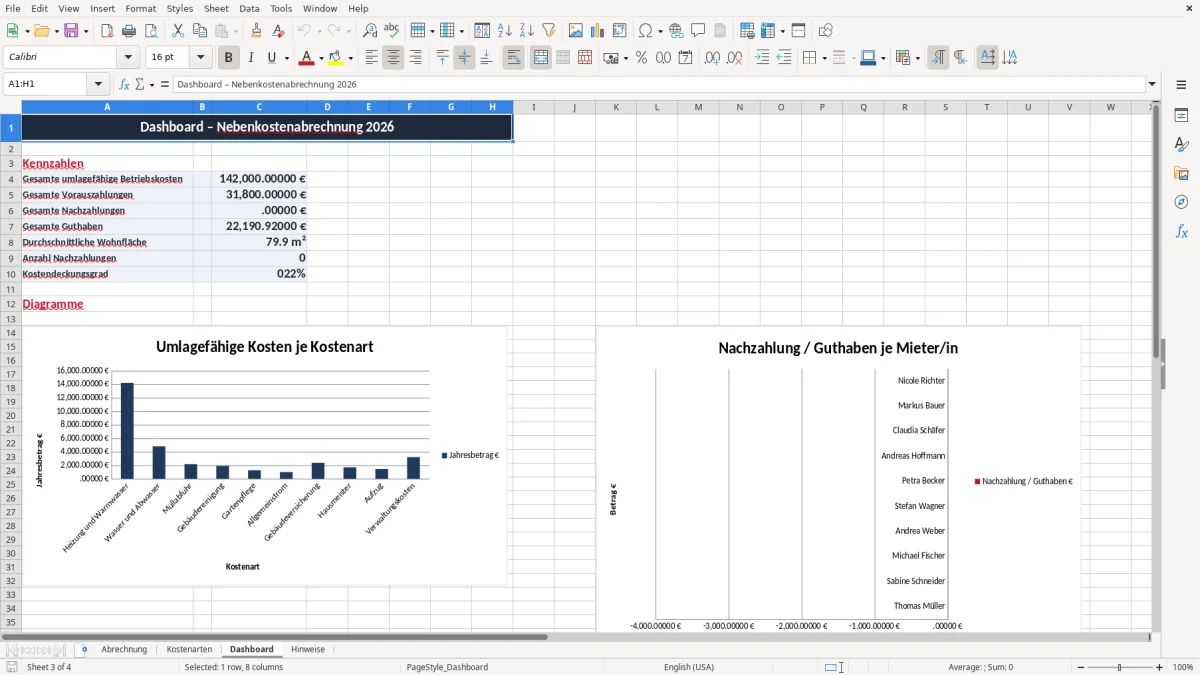Apply the AutoFilter funnel
This screenshot has height=675, width=1200.
tap(548, 31)
